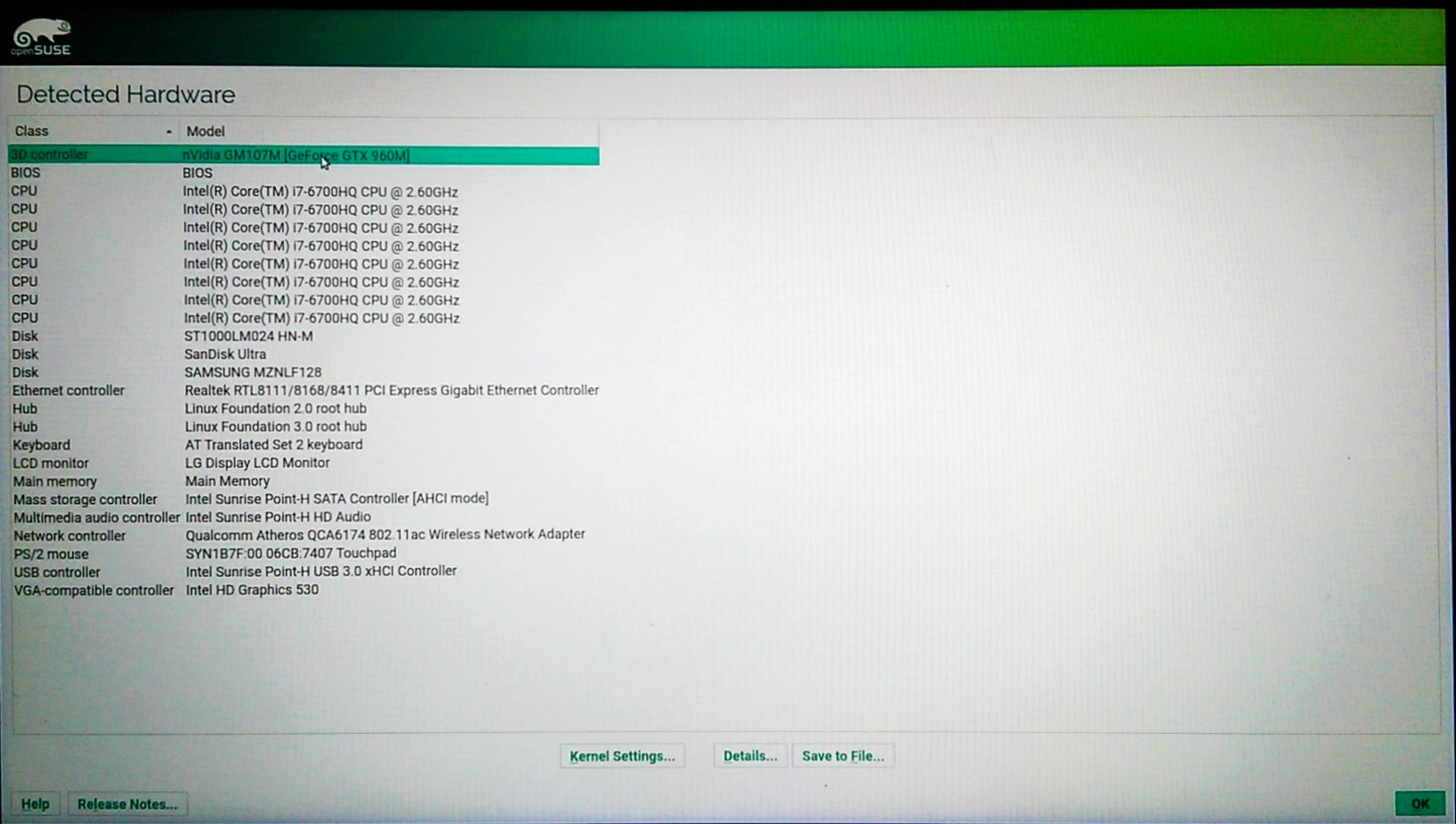Click the Network controller class cell

(70, 536)
